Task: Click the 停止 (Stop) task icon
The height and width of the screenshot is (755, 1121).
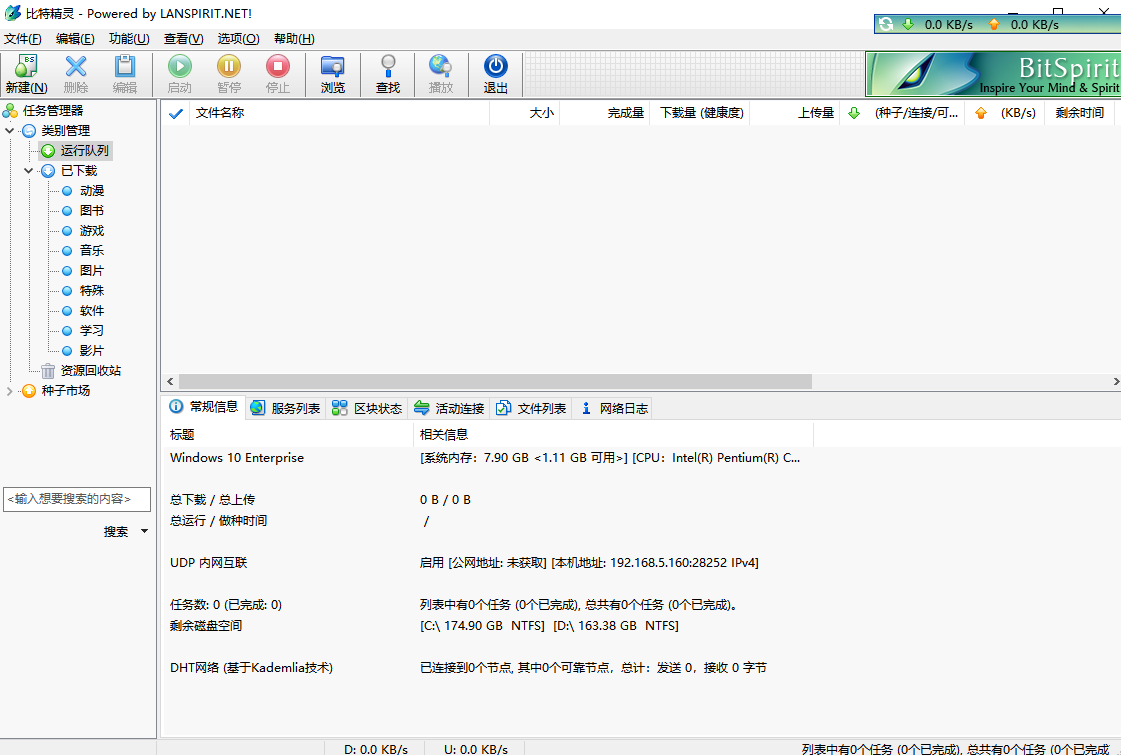Action: click(x=276, y=73)
